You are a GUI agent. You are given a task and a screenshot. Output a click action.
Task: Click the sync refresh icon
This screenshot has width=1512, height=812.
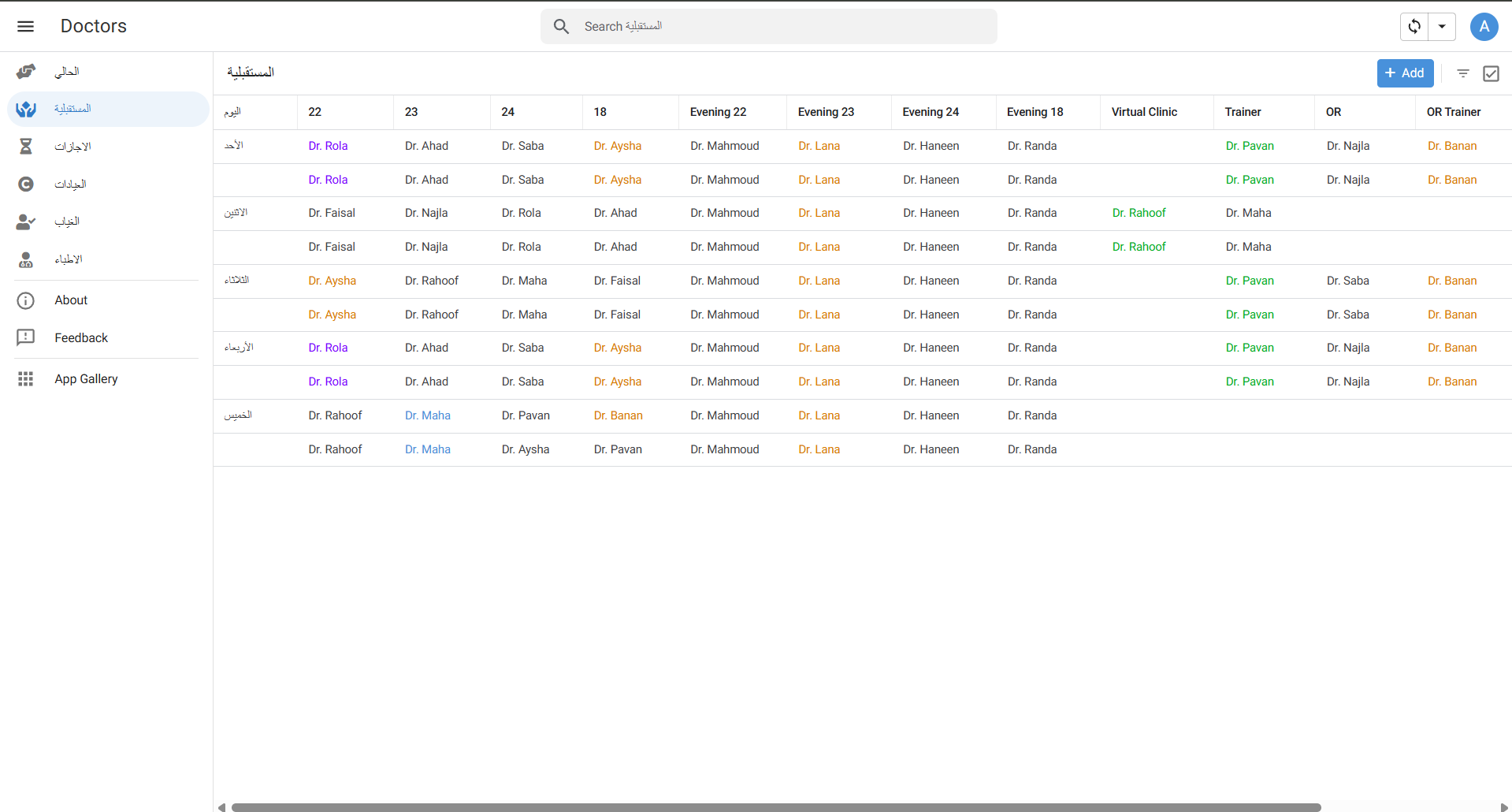(x=1414, y=26)
